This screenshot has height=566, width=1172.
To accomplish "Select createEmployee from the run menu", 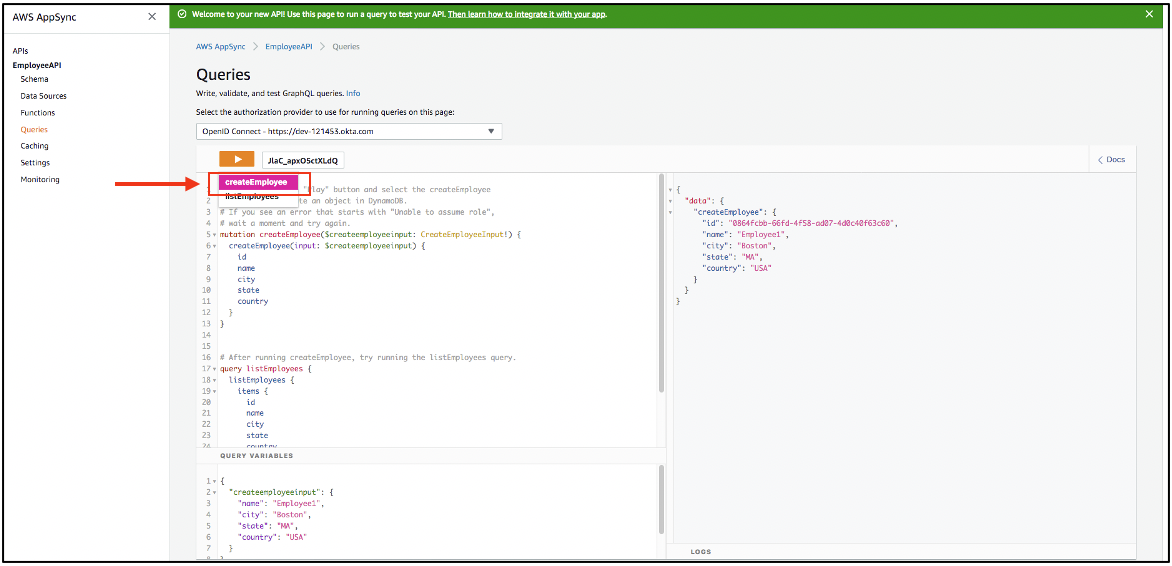I will coord(256,182).
